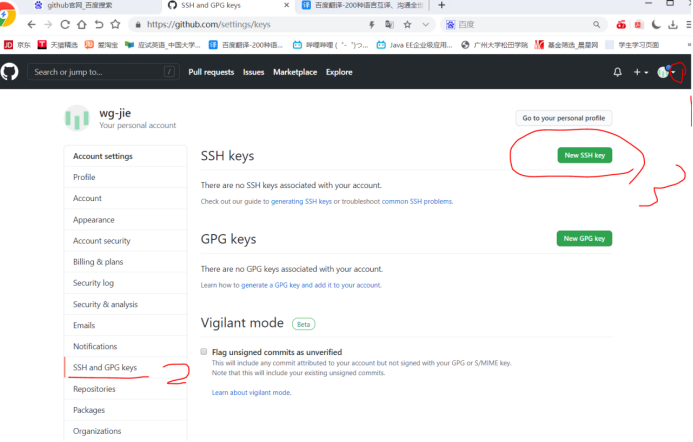Open the generating SSH keys guide link

pos(301,201)
